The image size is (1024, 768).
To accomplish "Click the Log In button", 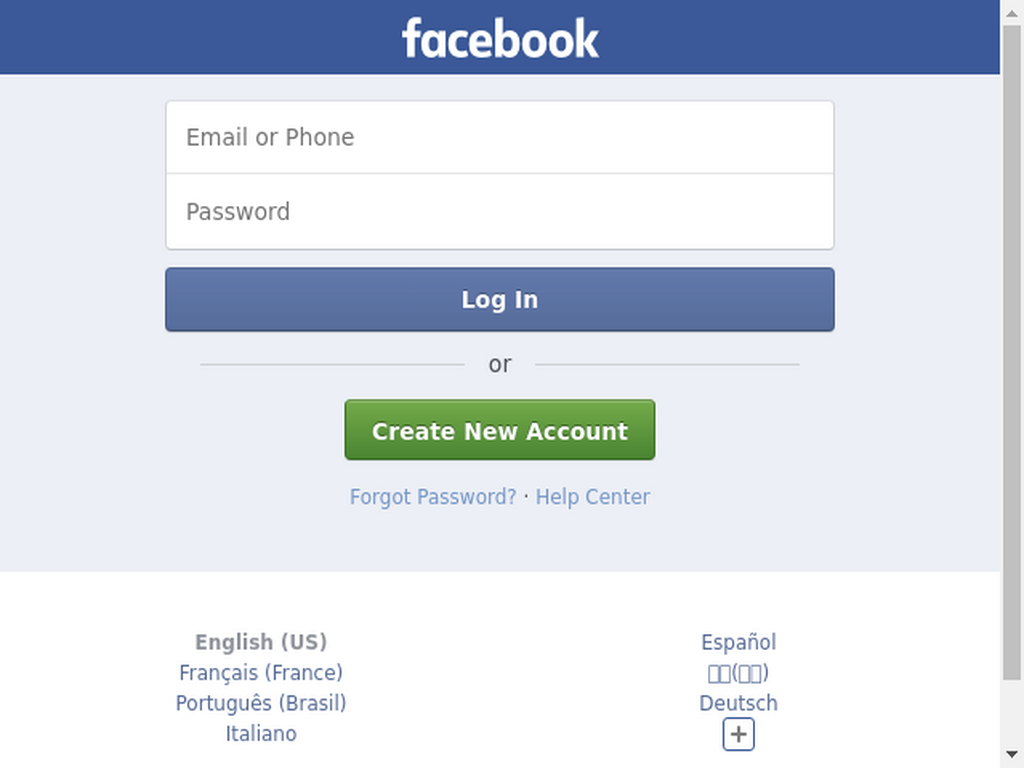I will coord(500,299).
